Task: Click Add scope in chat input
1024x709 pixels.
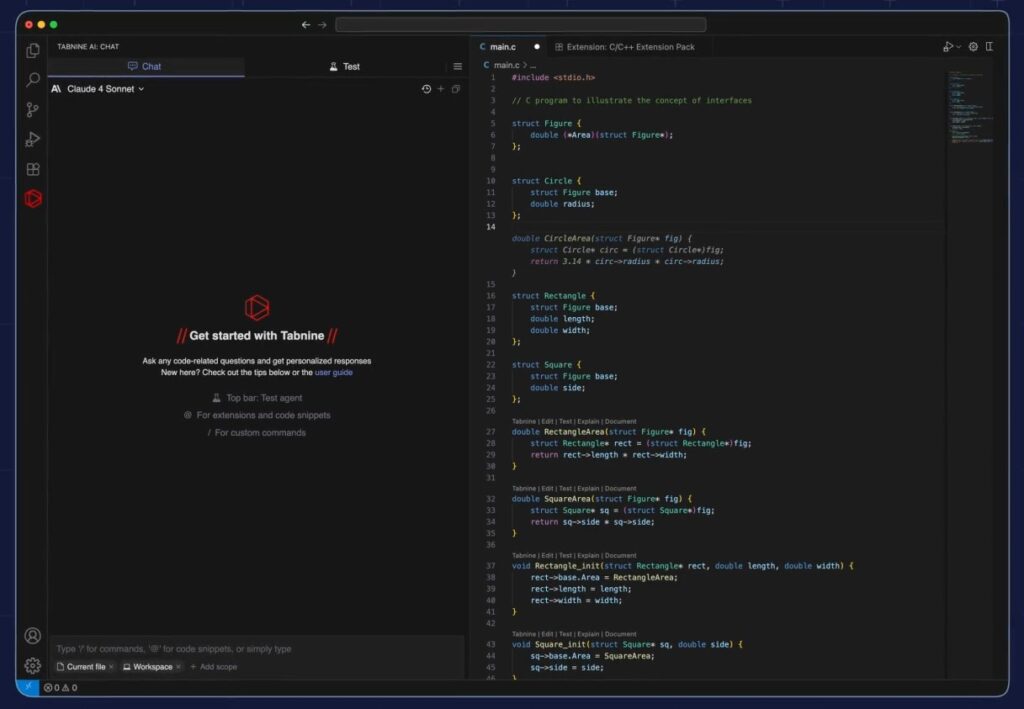Action: tap(214, 667)
